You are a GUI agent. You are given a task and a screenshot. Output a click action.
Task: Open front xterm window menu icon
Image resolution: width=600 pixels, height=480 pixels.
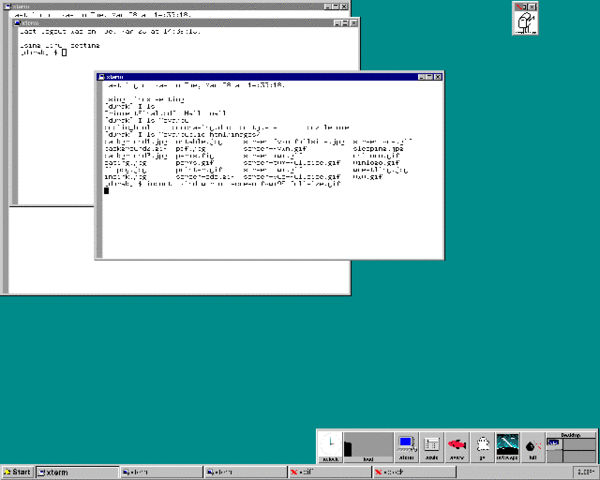click(x=101, y=77)
